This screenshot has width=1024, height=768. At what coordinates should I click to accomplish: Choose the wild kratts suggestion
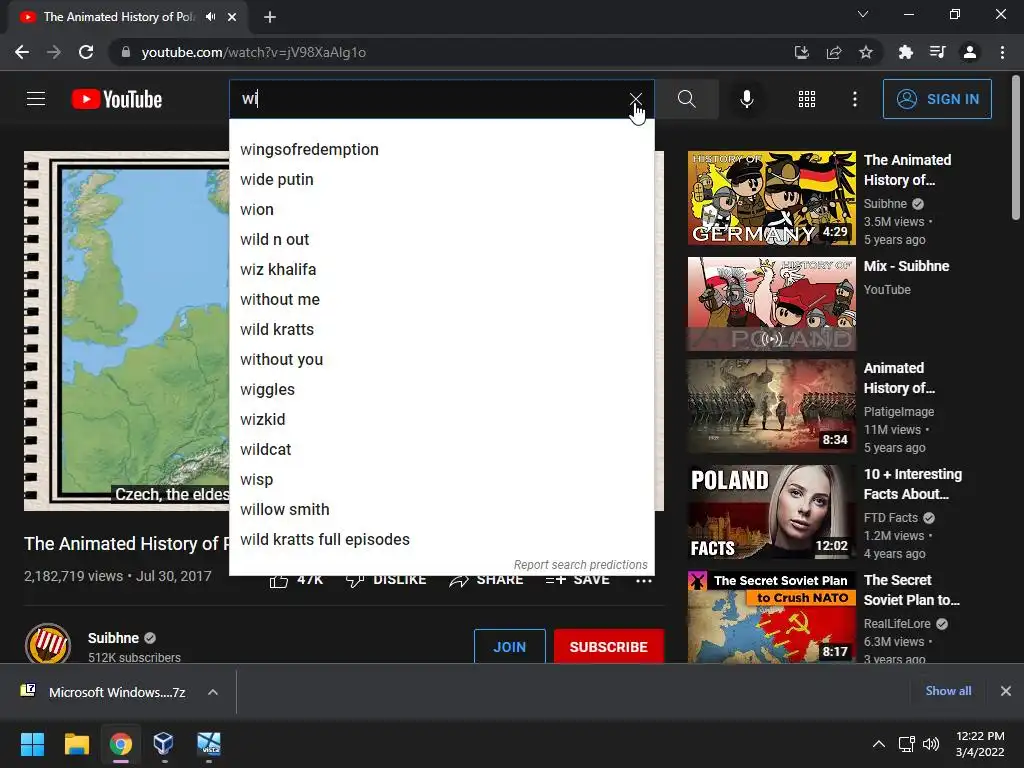pos(441,330)
